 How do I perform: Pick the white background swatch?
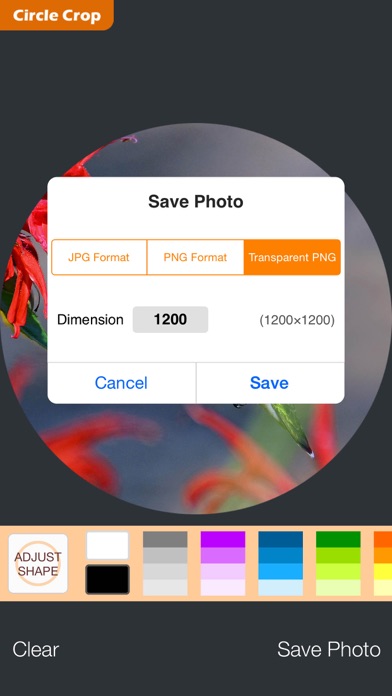(x=107, y=546)
